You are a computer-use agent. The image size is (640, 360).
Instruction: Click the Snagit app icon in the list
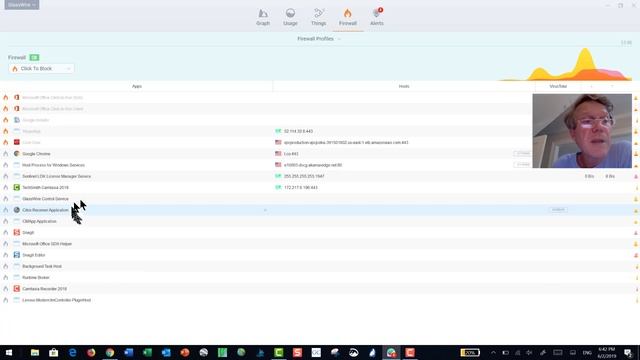coord(17,233)
